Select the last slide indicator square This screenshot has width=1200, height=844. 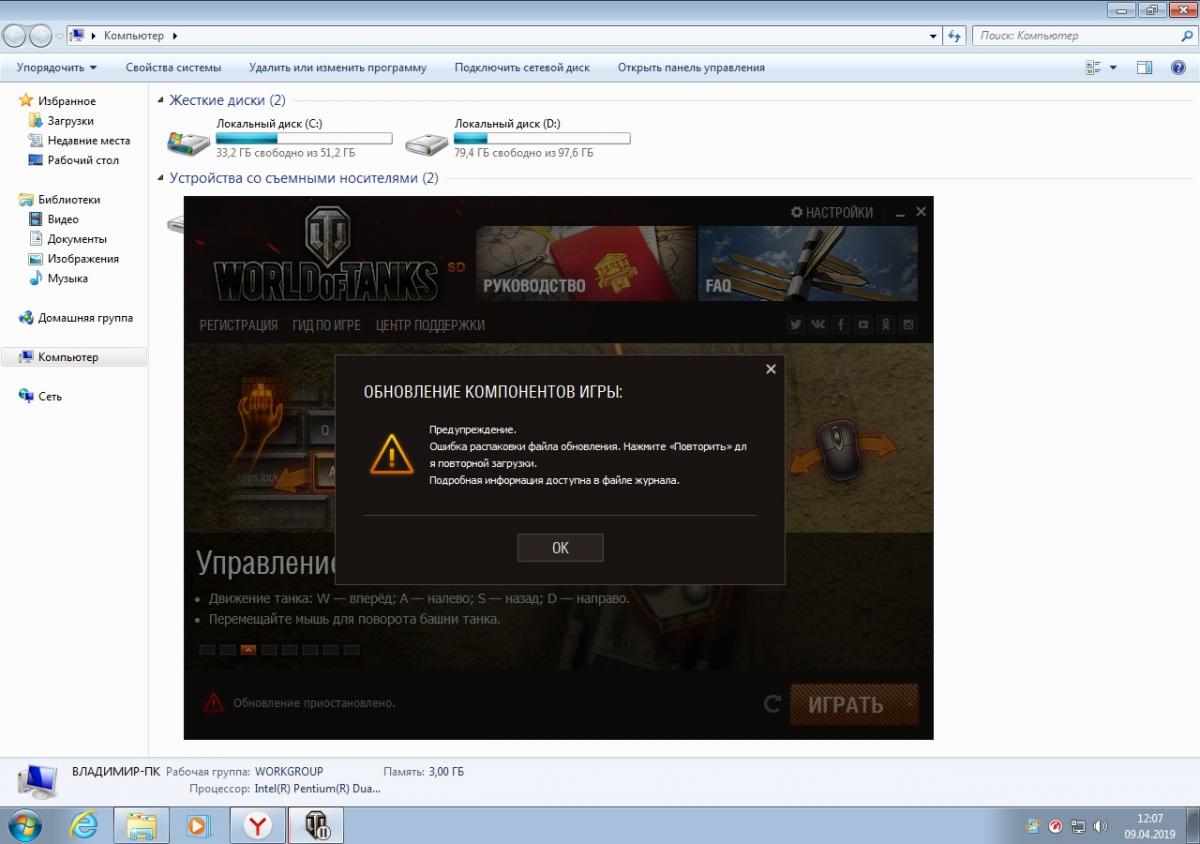click(351, 650)
